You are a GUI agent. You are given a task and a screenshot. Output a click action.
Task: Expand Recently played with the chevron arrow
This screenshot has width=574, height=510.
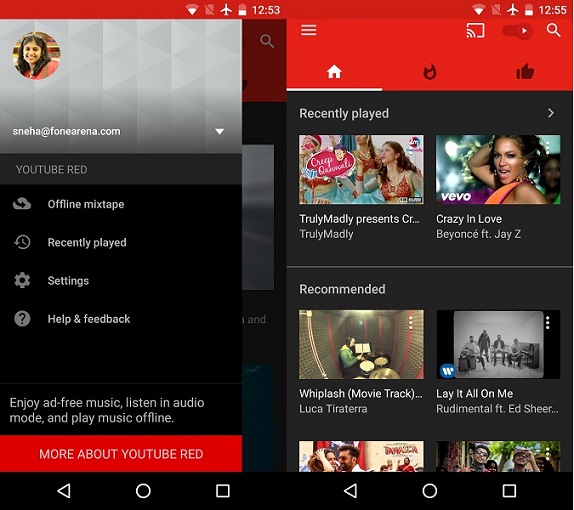pyautogui.click(x=551, y=113)
